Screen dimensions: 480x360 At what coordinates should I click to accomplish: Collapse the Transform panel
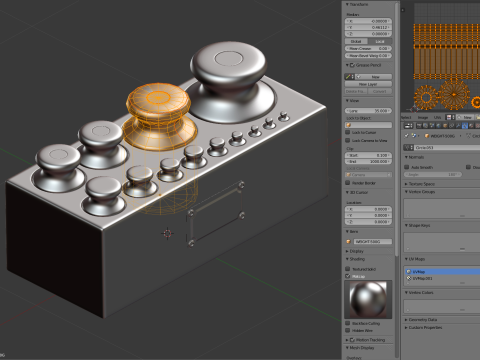pos(347,4)
